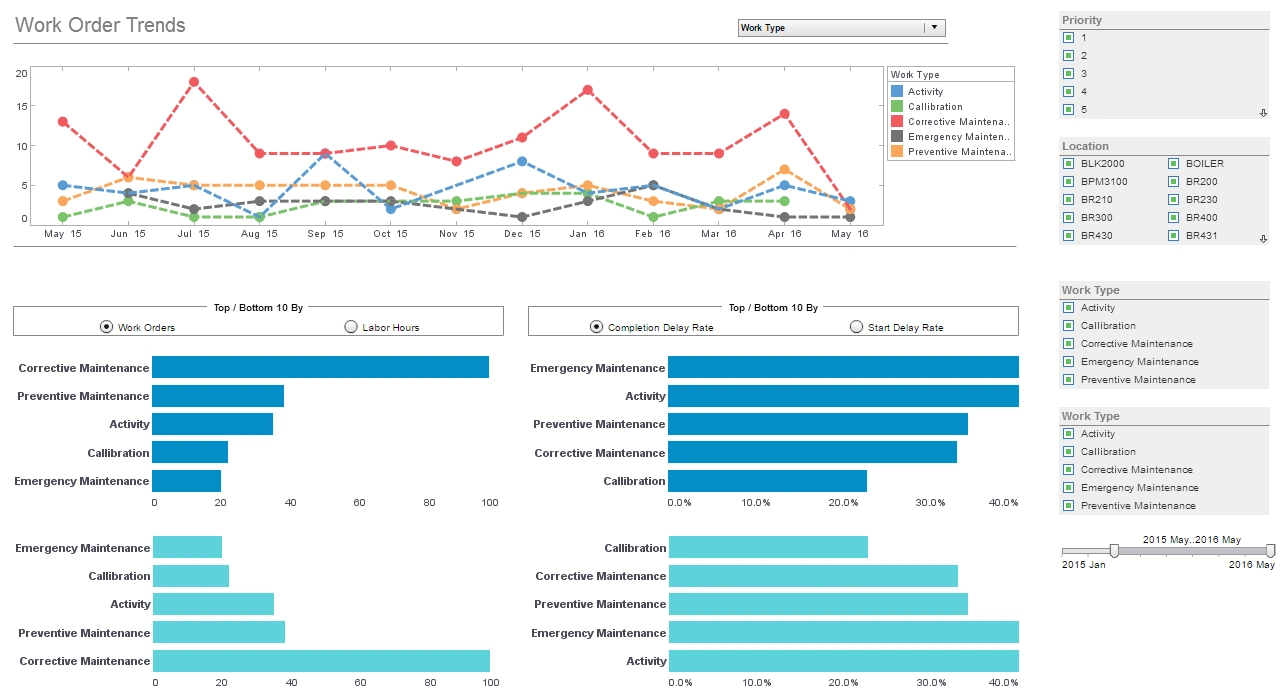Uncheck Priority 1 in the Priority filter
1280x700 pixels.
click(x=1069, y=37)
